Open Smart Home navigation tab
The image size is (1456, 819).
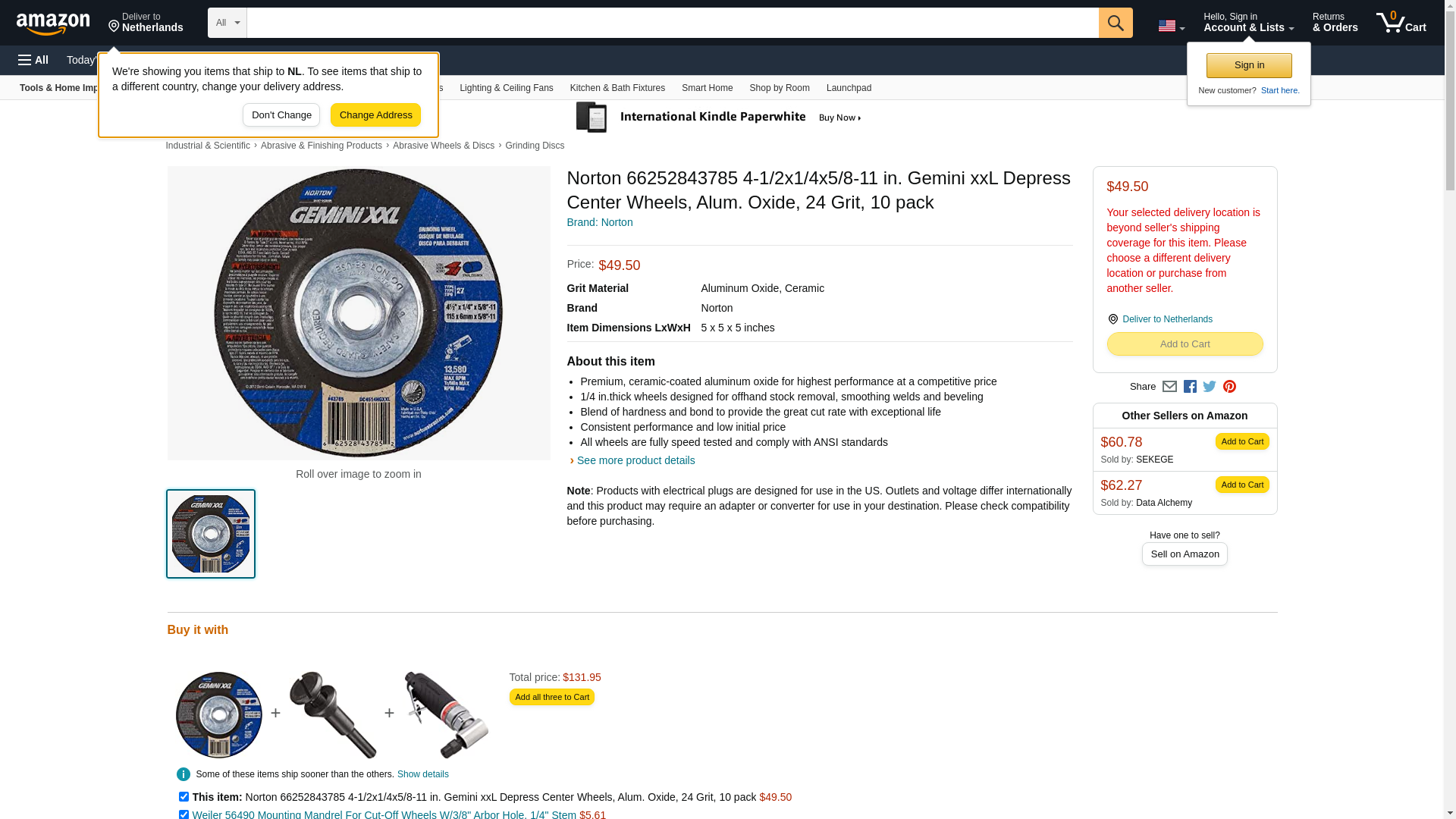pyautogui.click(x=707, y=88)
